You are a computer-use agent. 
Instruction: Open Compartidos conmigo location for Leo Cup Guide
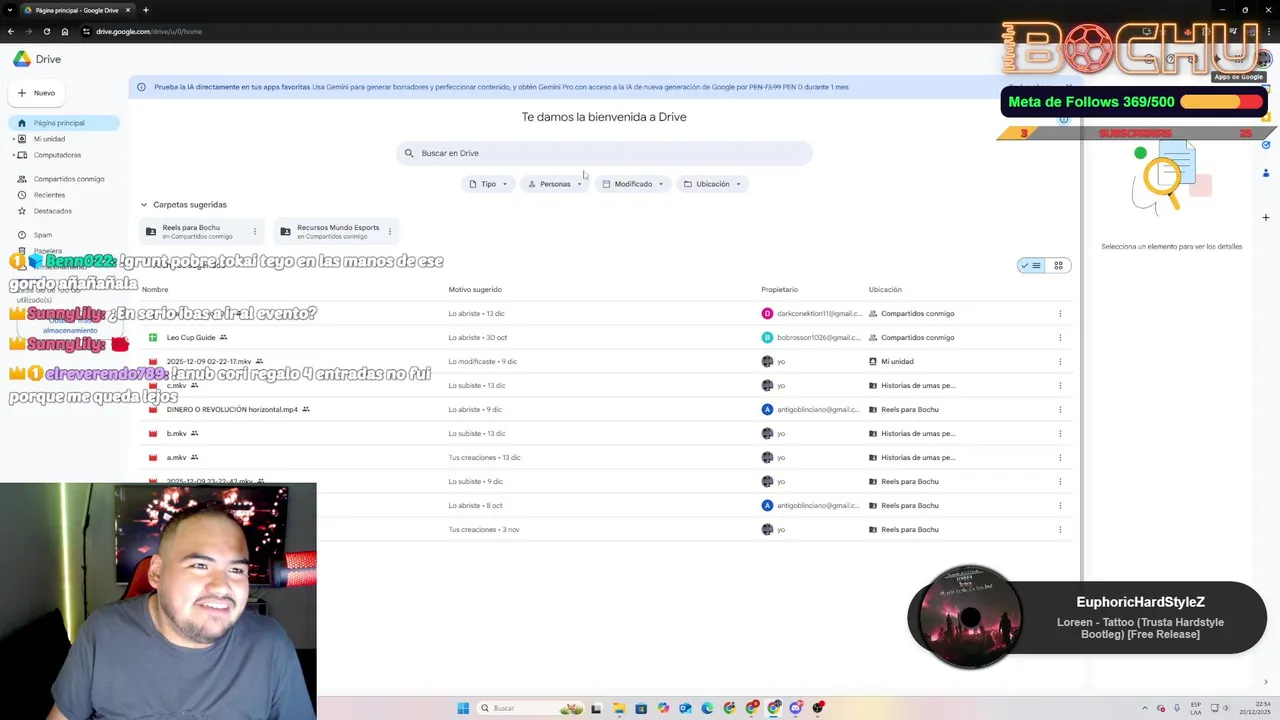[911, 338]
